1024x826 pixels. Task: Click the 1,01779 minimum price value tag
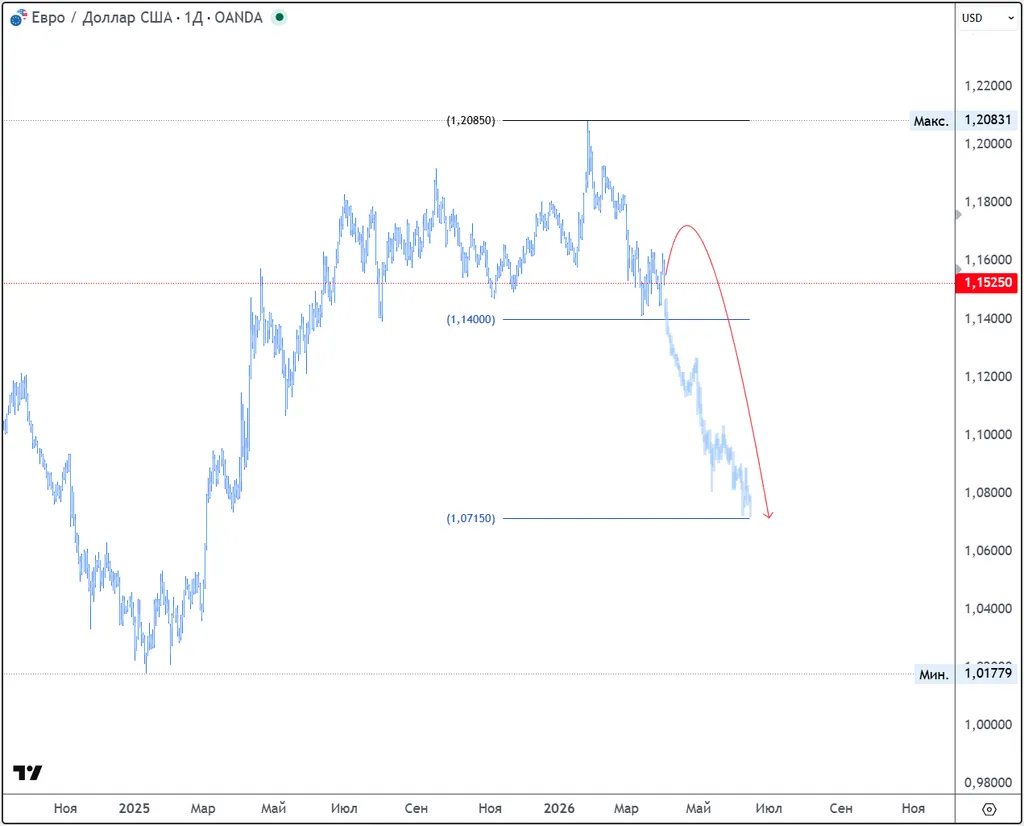[988, 675]
